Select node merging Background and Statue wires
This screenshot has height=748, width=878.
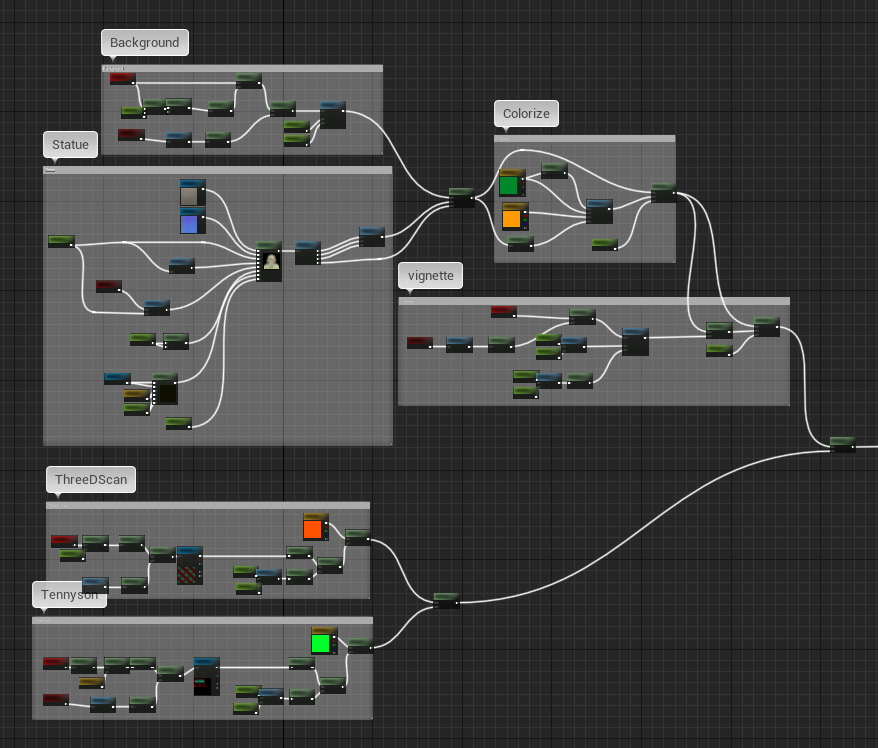click(462, 198)
